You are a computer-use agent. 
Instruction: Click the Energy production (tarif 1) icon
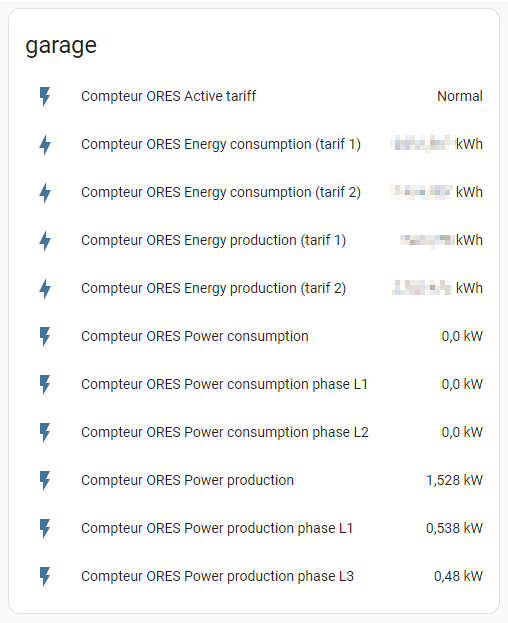pyautogui.click(x=45, y=241)
